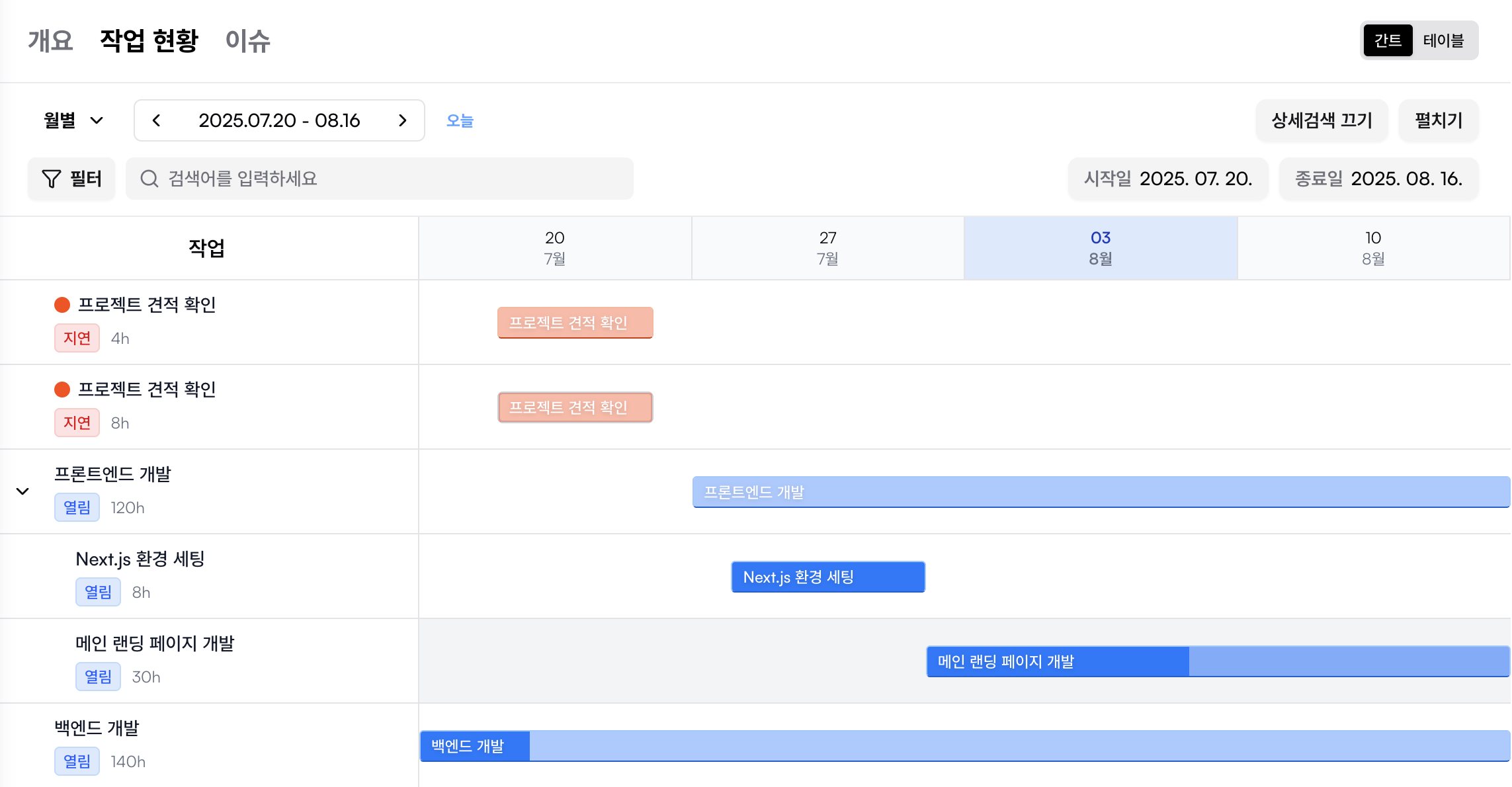1512x787 pixels.
Task: Switch to 간트 view
Action: (1388, 40)
